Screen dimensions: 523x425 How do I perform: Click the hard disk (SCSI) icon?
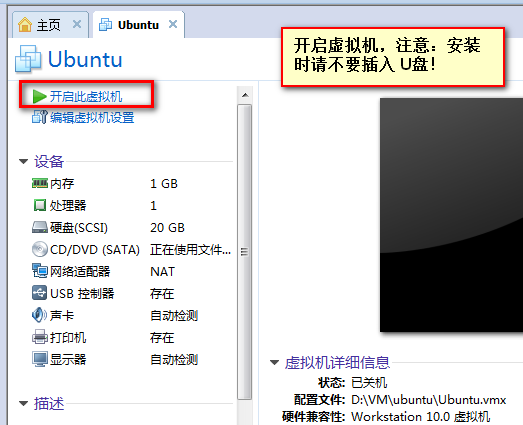tap(40, 228)
